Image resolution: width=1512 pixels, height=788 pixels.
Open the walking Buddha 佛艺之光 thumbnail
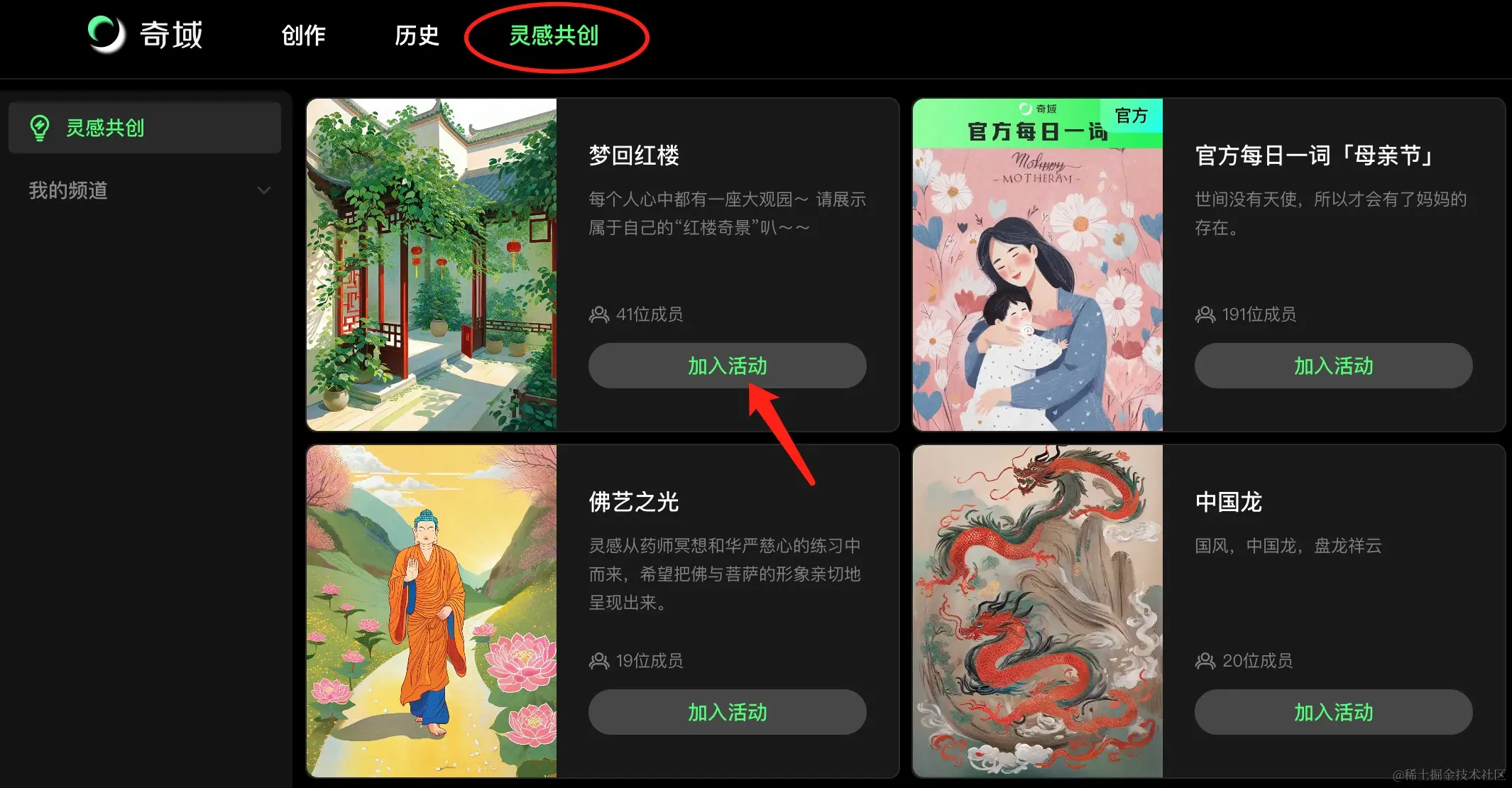[432, 611]
